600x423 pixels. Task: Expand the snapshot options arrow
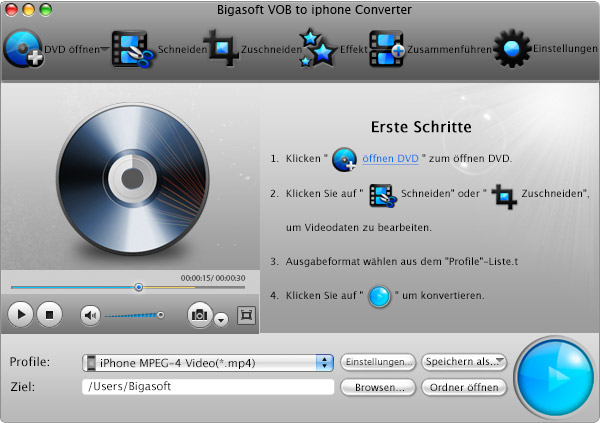(221, 319)
